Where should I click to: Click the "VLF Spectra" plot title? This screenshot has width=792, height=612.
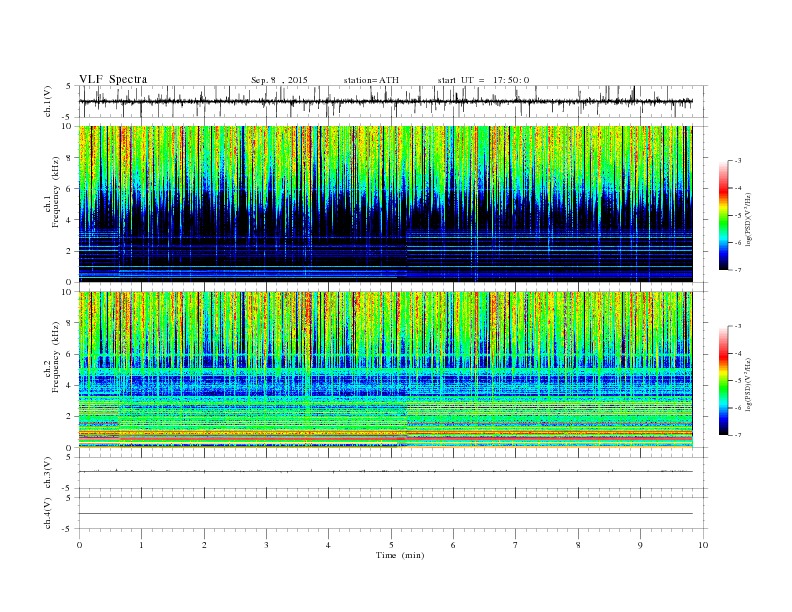coord(113,79)
